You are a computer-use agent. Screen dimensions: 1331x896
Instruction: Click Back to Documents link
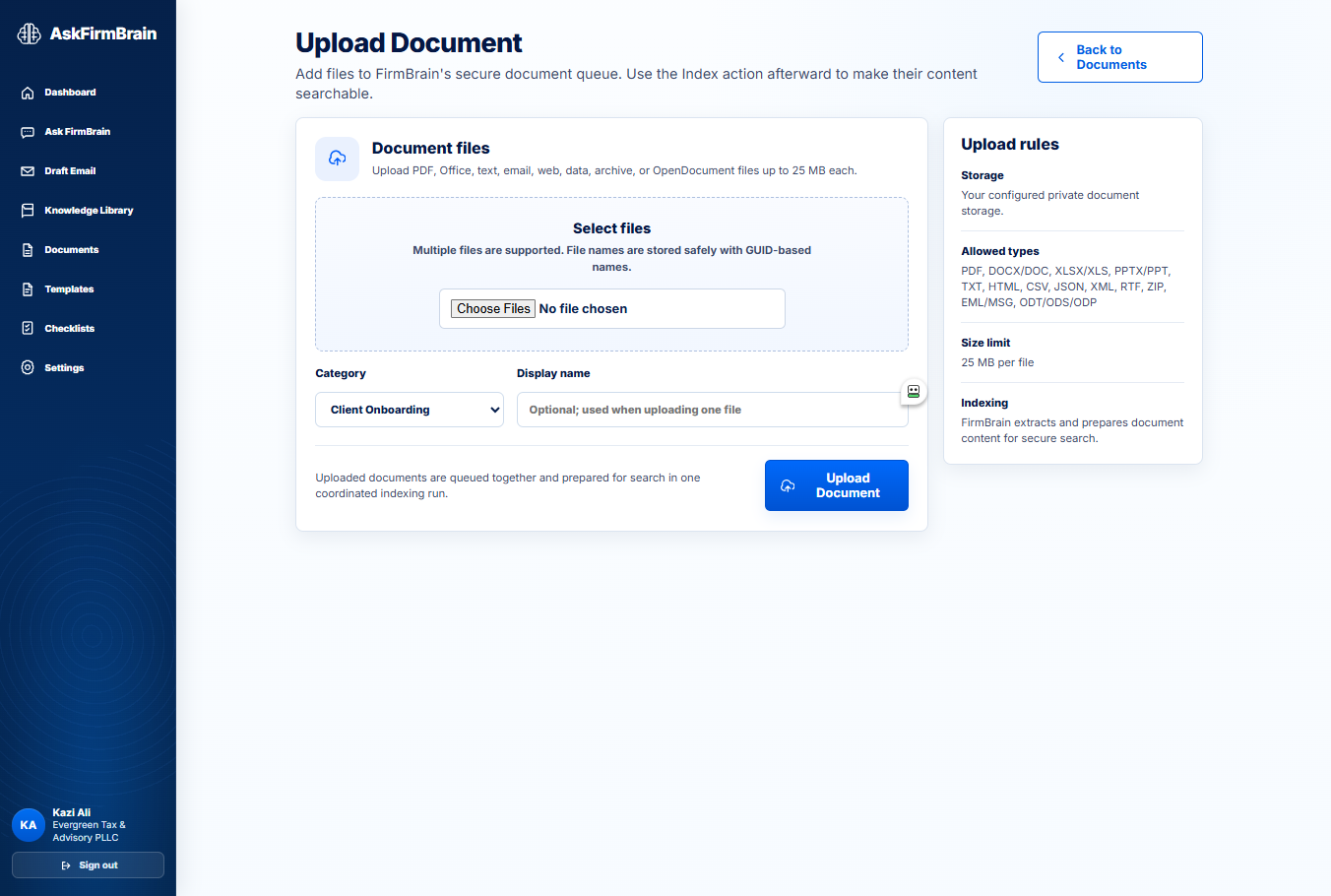pyautogui.click(x=1120, y=57)
